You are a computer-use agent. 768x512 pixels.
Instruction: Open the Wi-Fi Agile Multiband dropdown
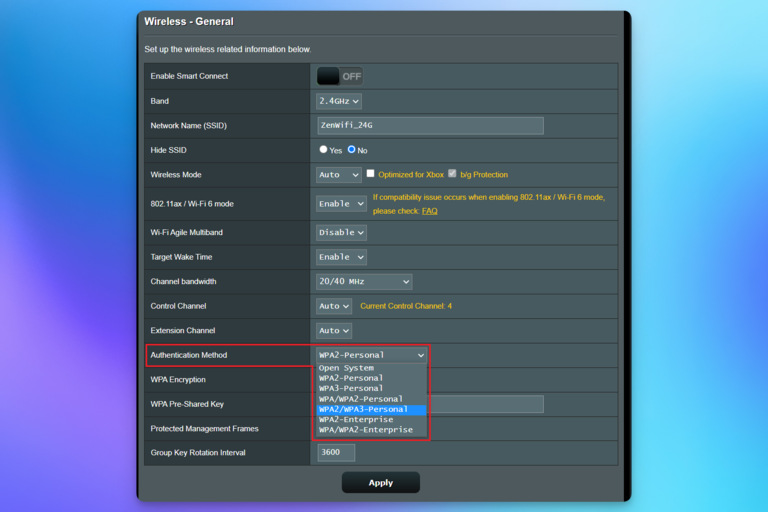[341, 233]
